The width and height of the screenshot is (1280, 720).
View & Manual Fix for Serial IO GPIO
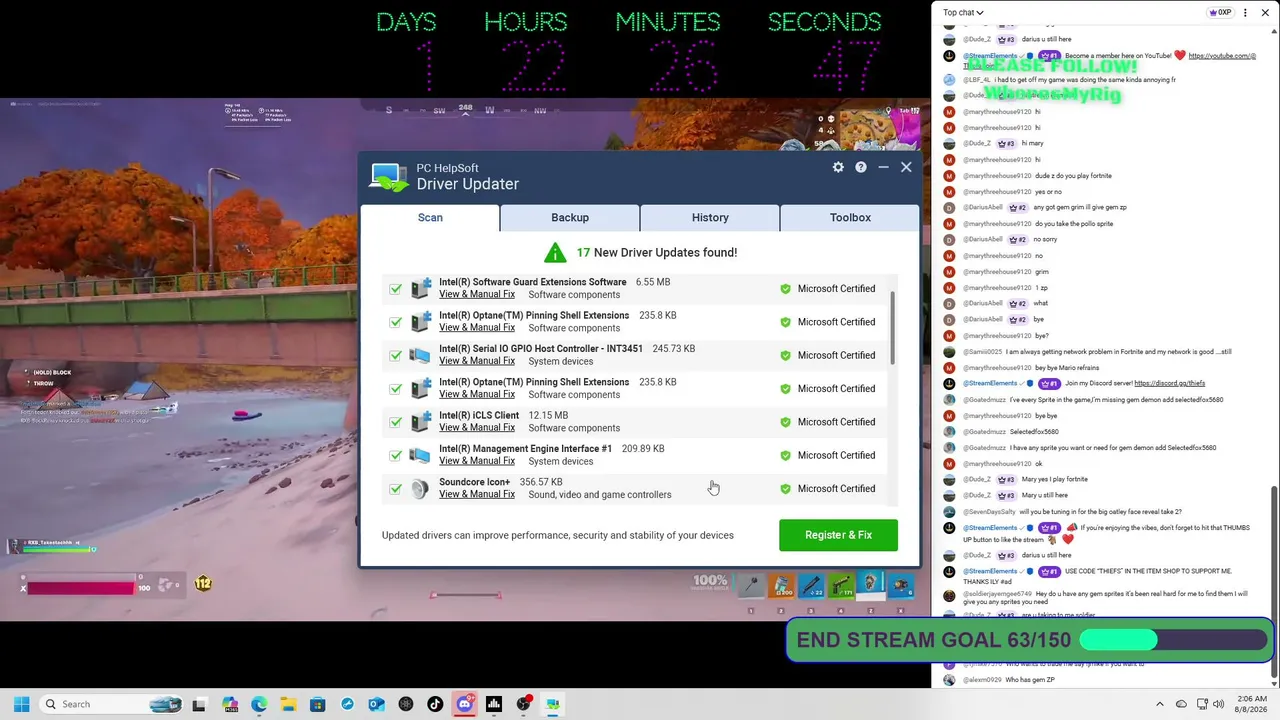477,361
